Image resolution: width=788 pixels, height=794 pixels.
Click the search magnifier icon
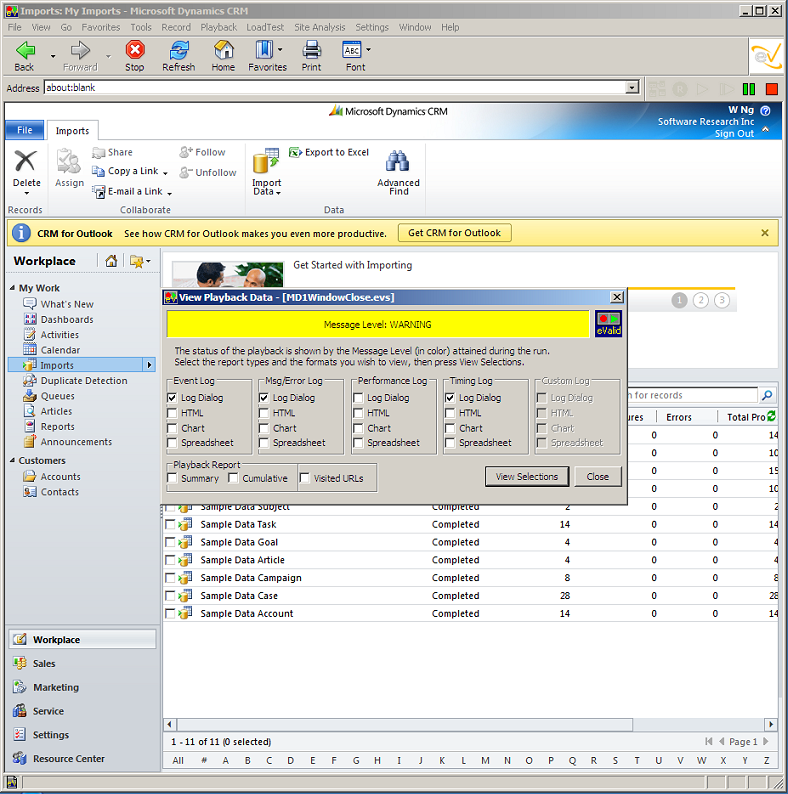click(x=767, y=395)
